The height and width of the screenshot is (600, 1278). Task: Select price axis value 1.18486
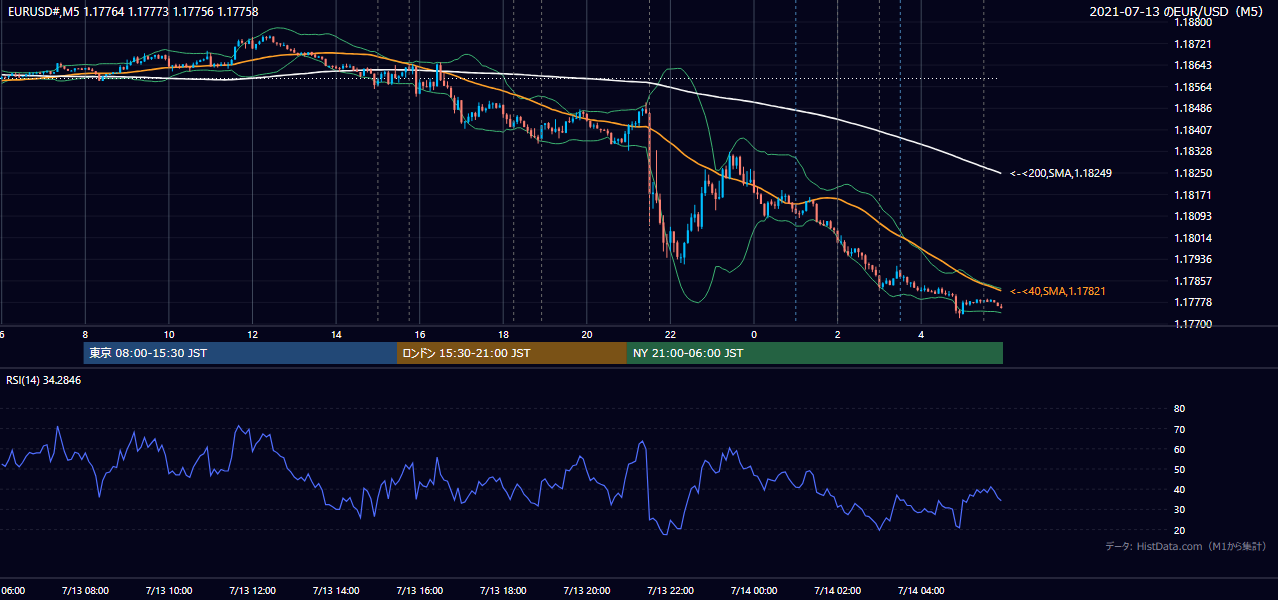click(1192, 109)
